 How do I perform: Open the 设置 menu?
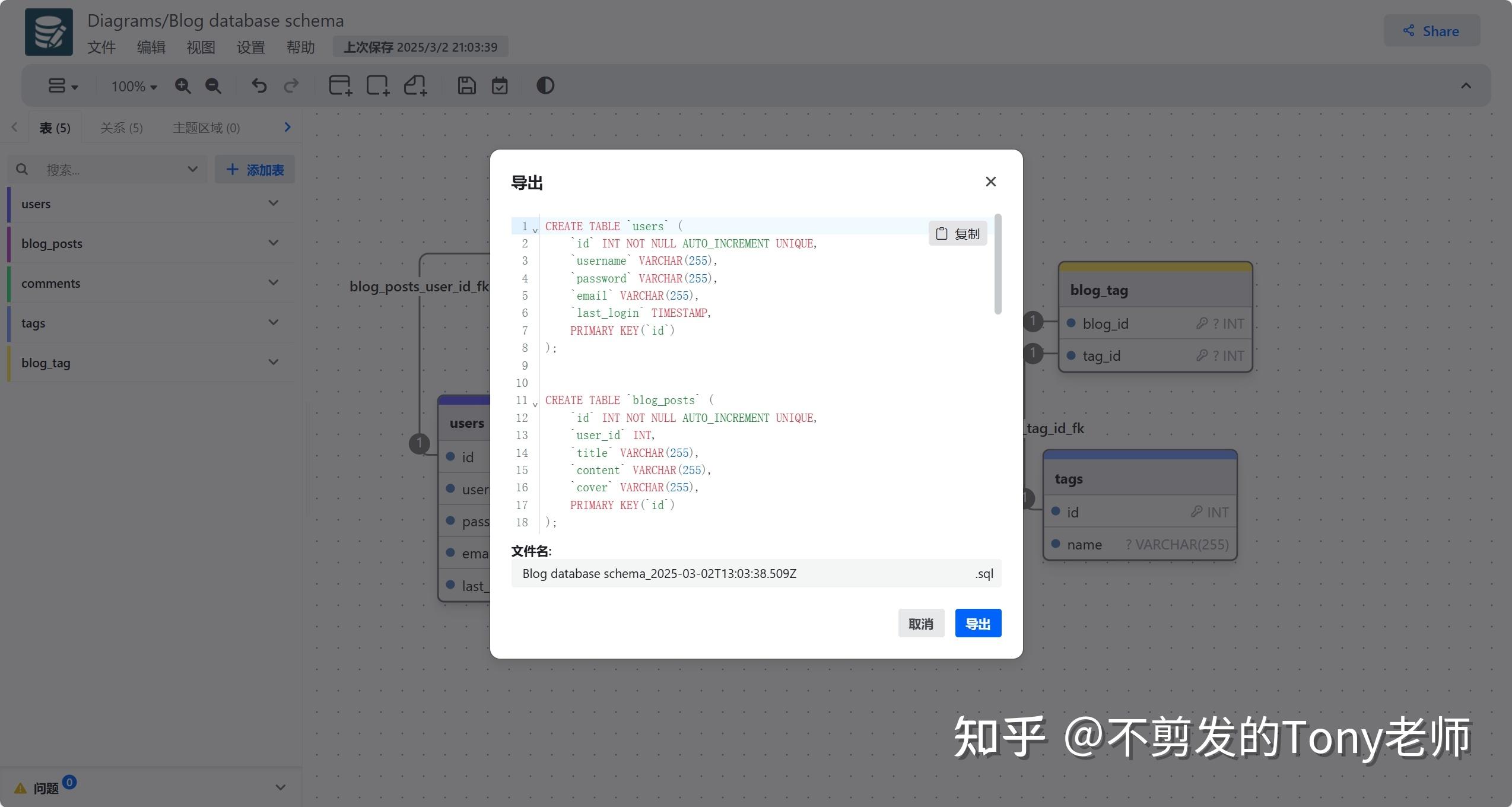point(251,47)
